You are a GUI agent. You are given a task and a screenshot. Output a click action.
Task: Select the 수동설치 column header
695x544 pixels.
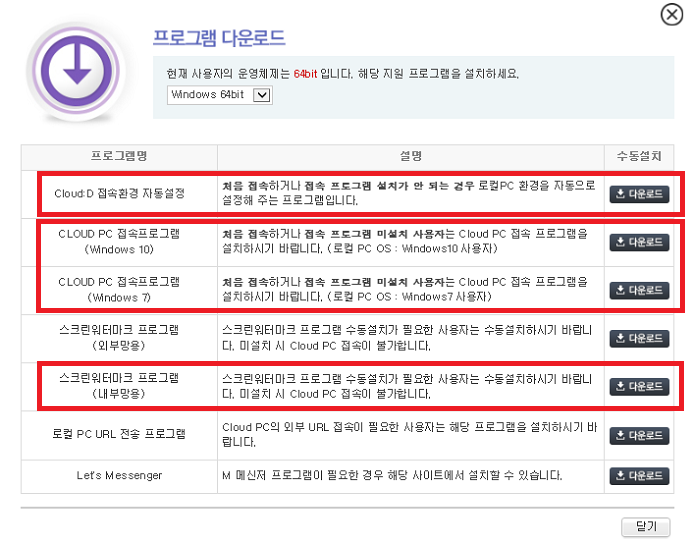coord(639,157)
